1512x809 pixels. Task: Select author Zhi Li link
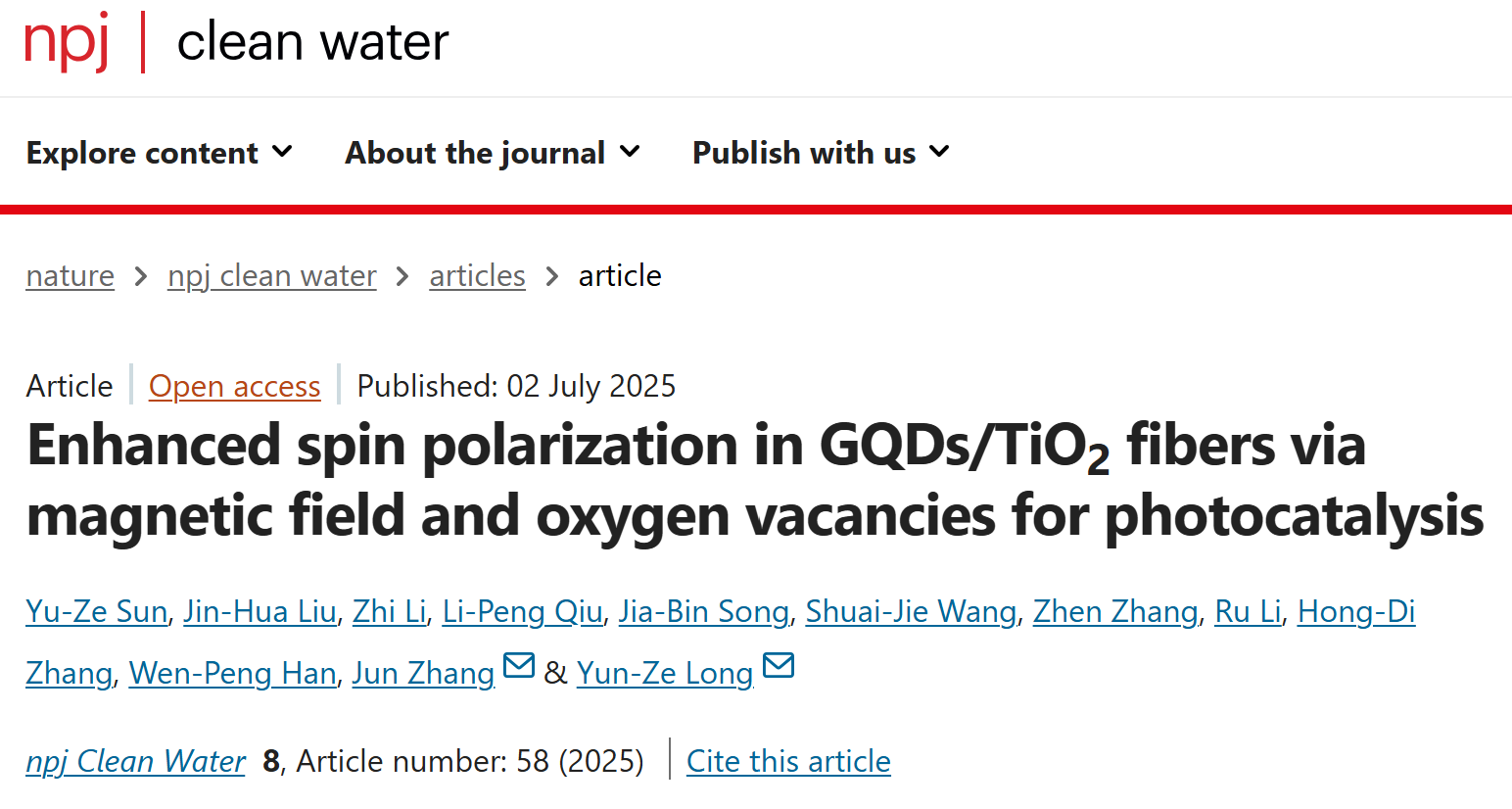point(389,612)
